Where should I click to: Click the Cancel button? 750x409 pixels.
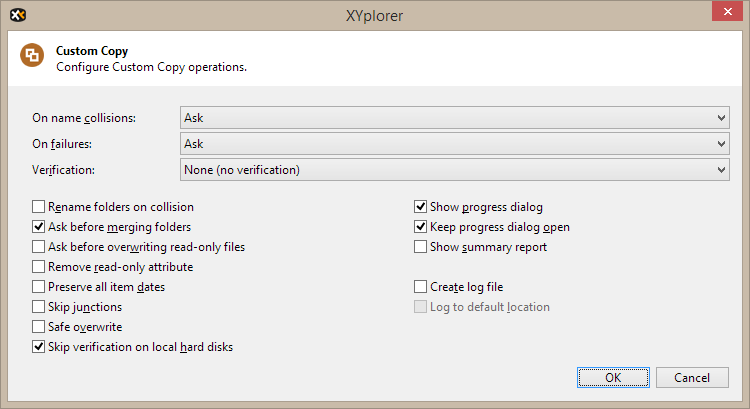[x=692, y=377]
